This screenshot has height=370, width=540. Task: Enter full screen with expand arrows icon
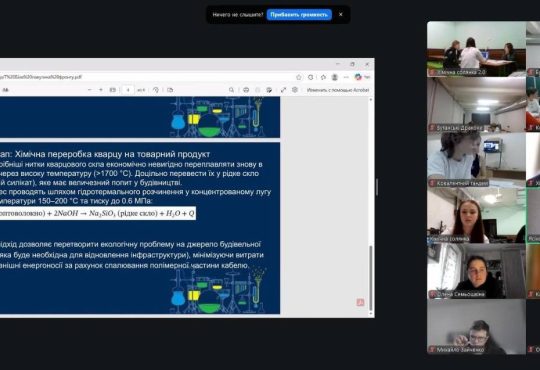[x=283, y=90]
